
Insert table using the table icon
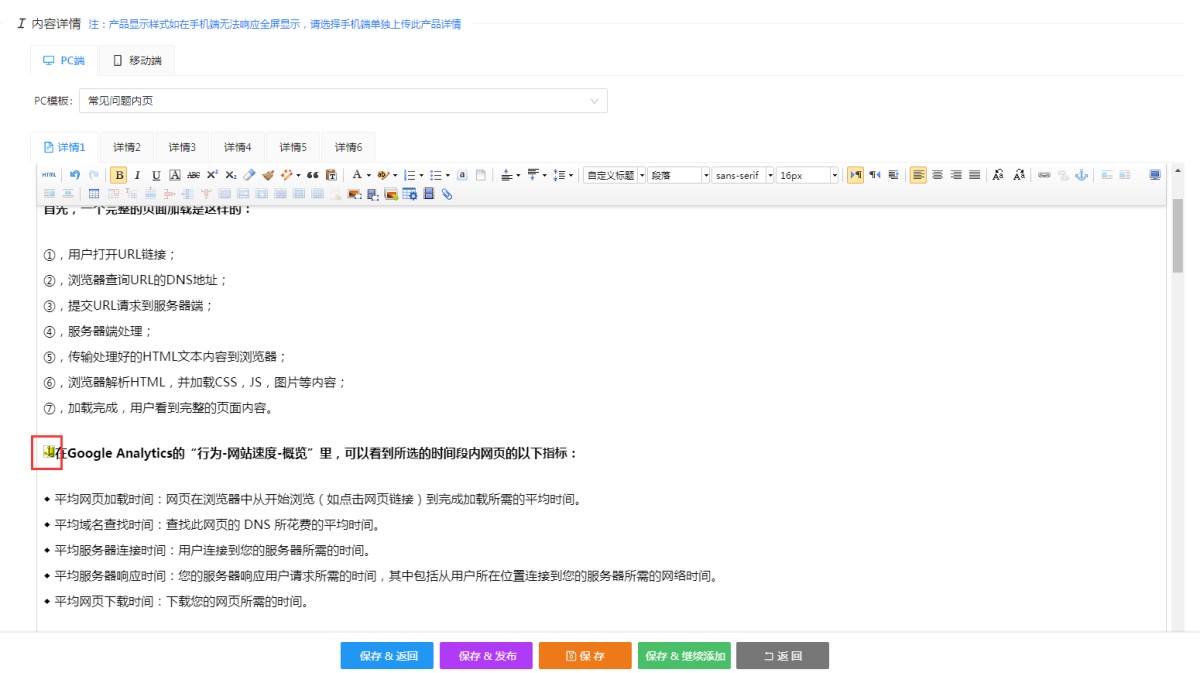(x=94, y=194)
